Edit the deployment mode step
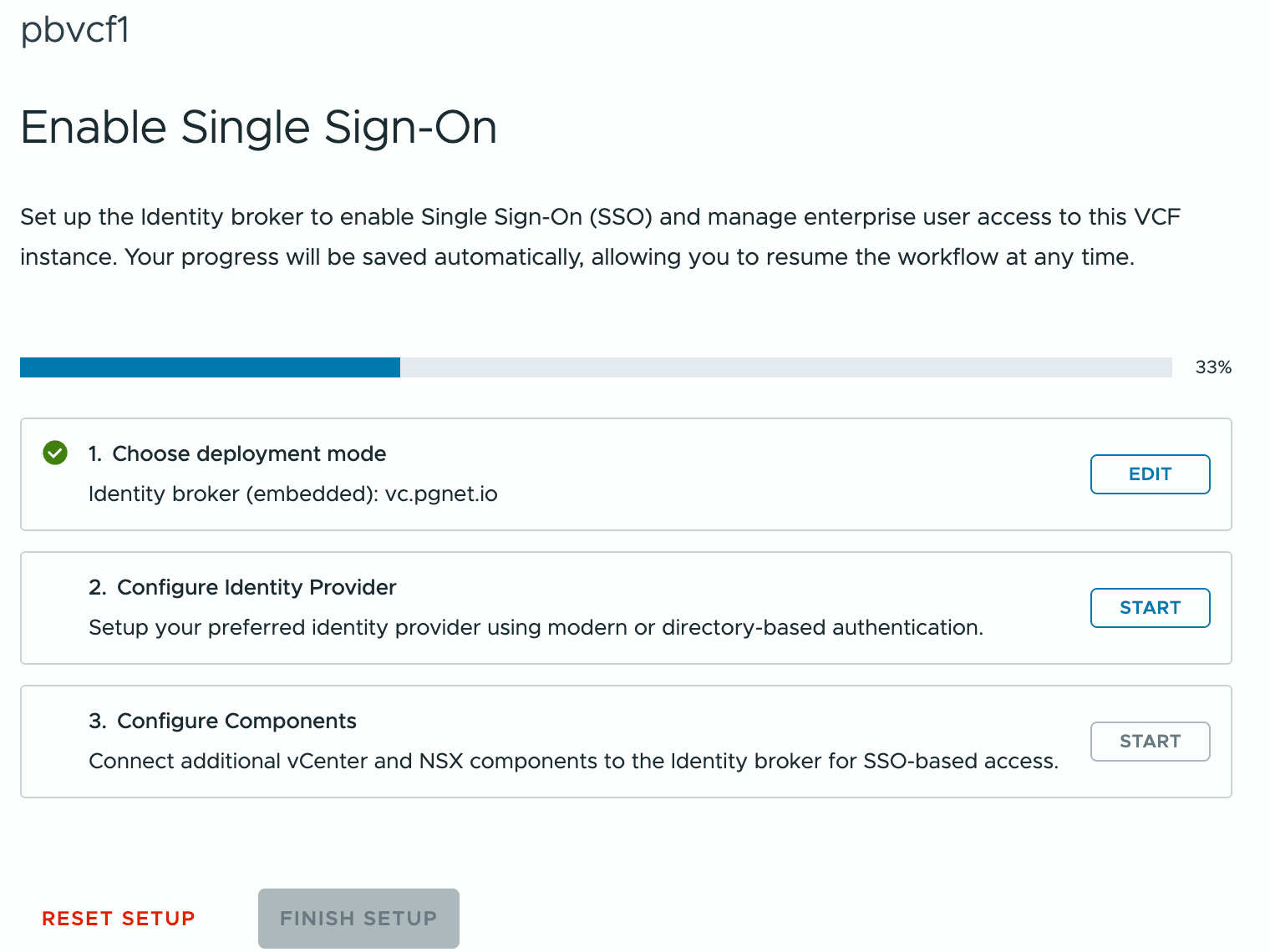The height and width of the screenshot is (952, 1270). [1150, 474]
